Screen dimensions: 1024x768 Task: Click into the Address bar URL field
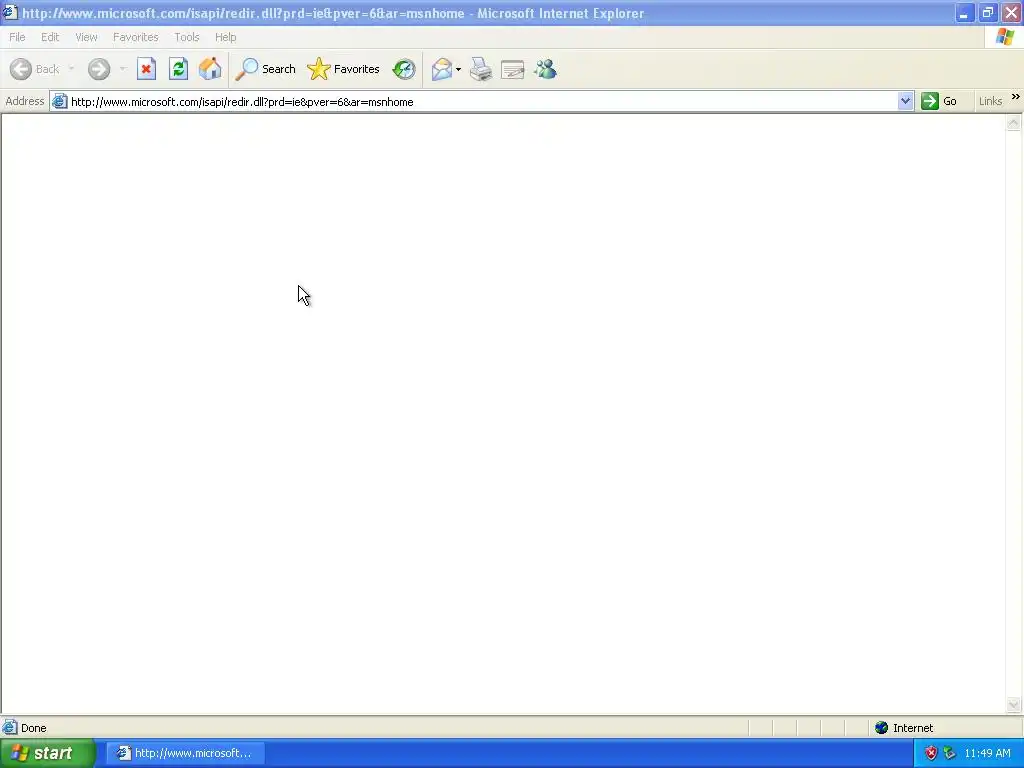(x=483, y=102)
